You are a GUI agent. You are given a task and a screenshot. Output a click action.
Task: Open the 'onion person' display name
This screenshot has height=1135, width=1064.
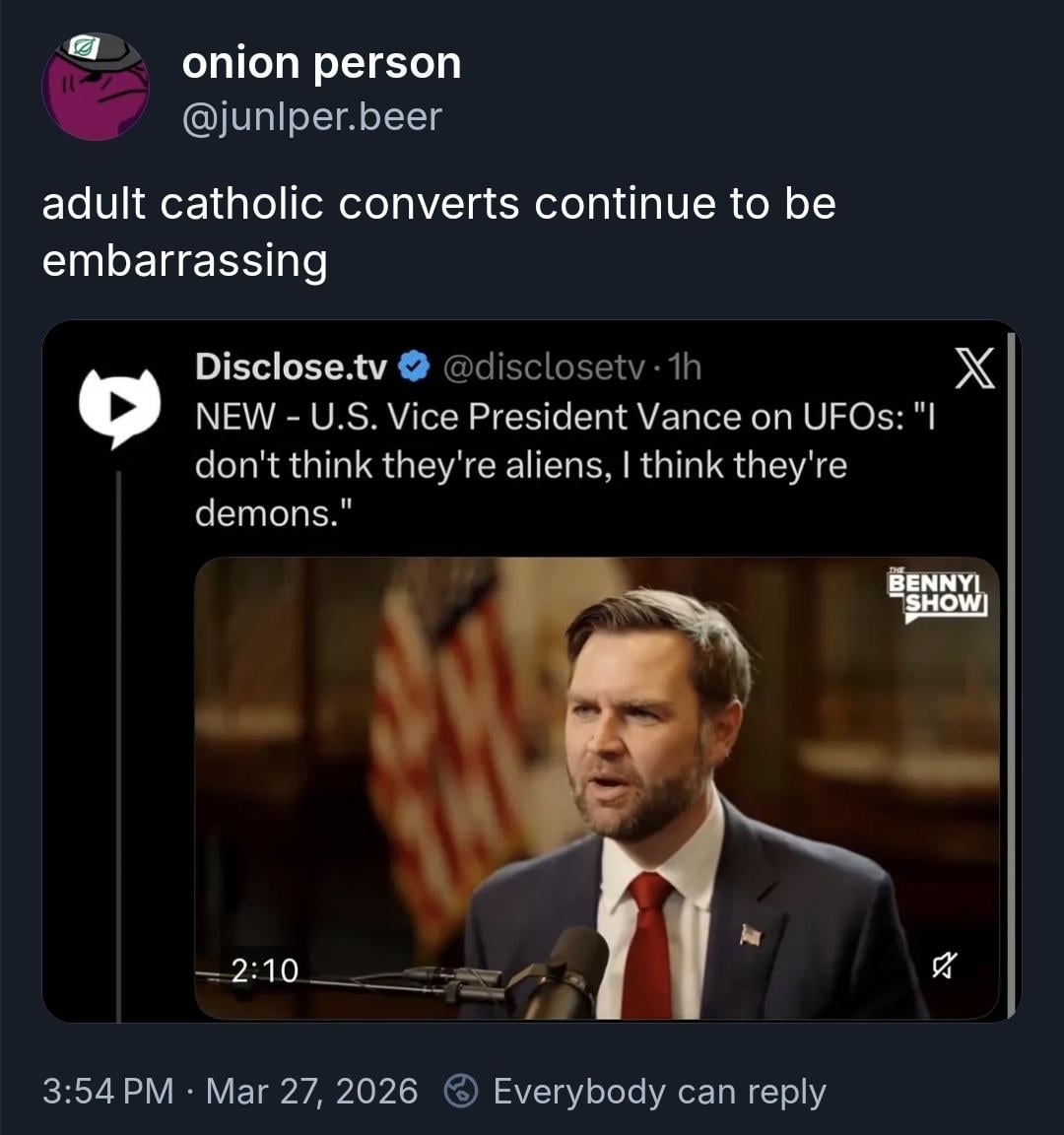(x=321, y=63)
